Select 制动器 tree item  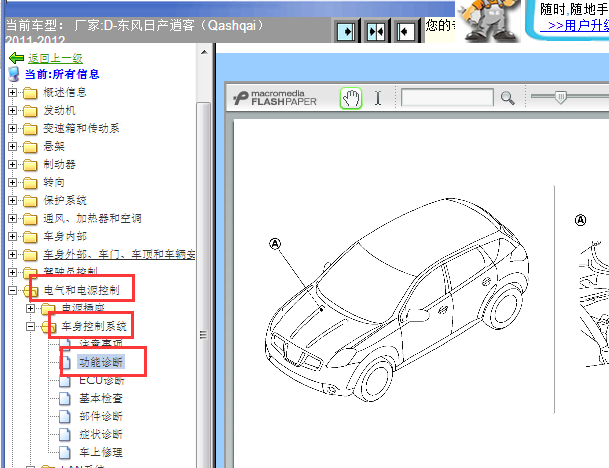(x=59, y=164)
